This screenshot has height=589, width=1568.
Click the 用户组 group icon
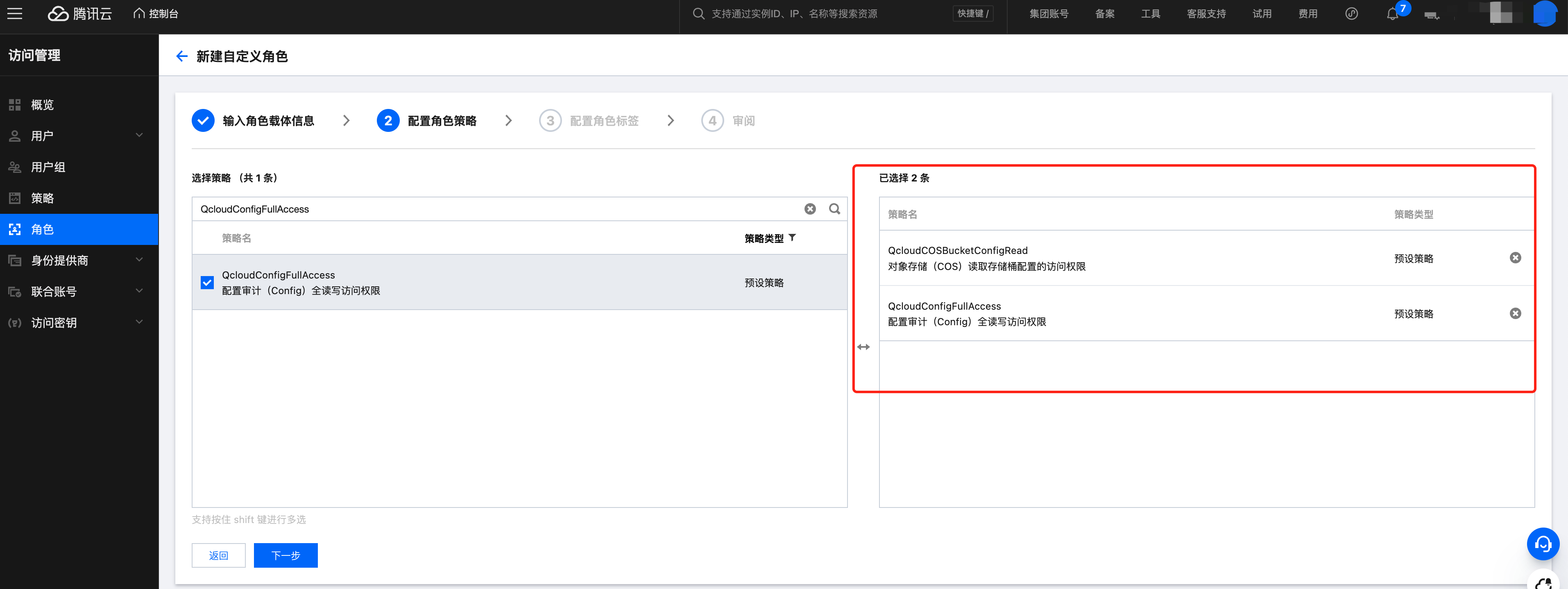point(15,167)
